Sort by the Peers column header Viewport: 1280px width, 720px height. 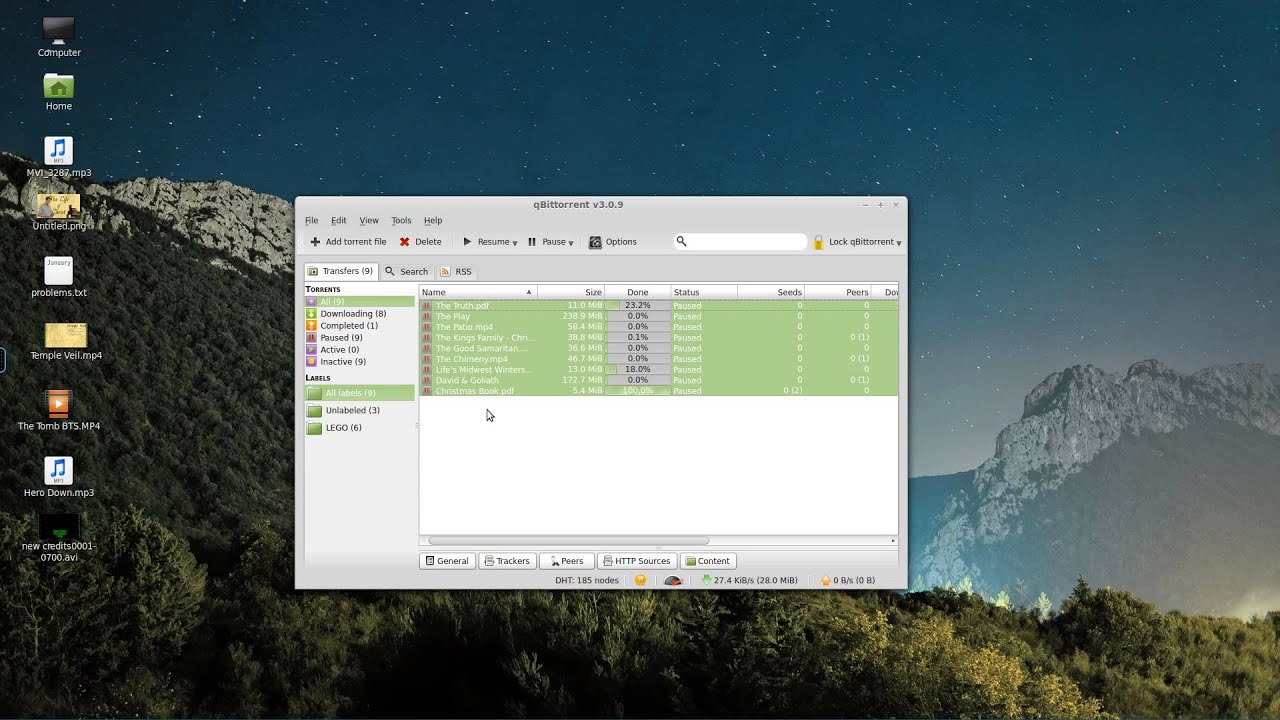point(838,292)
